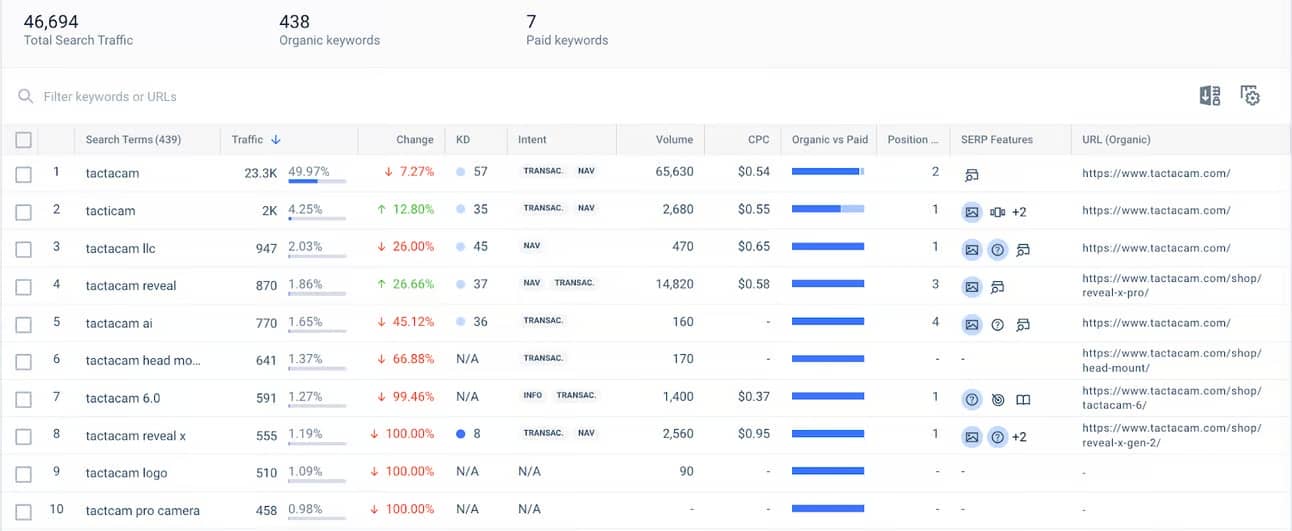Sort by the CPC column header
Screen dimensions: 1292x531
(x=759, y=140)
